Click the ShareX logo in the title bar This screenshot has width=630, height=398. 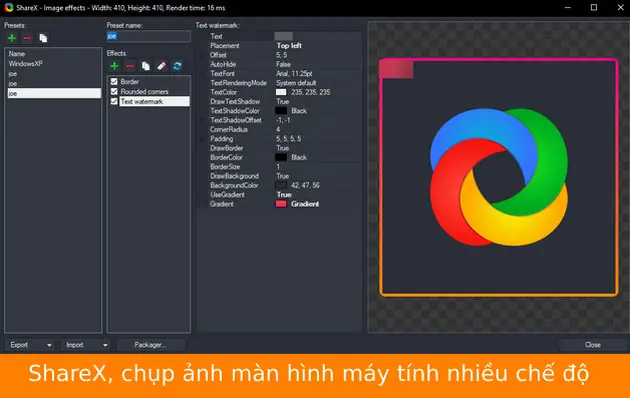[x=8, y=8]
